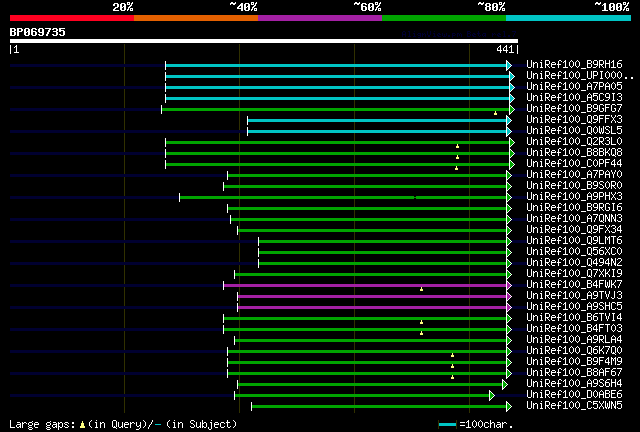The width and height of the screenshot is (640, 432).
Task: Select the UniRef100_Q494N2 label
Action: (574, 263)
